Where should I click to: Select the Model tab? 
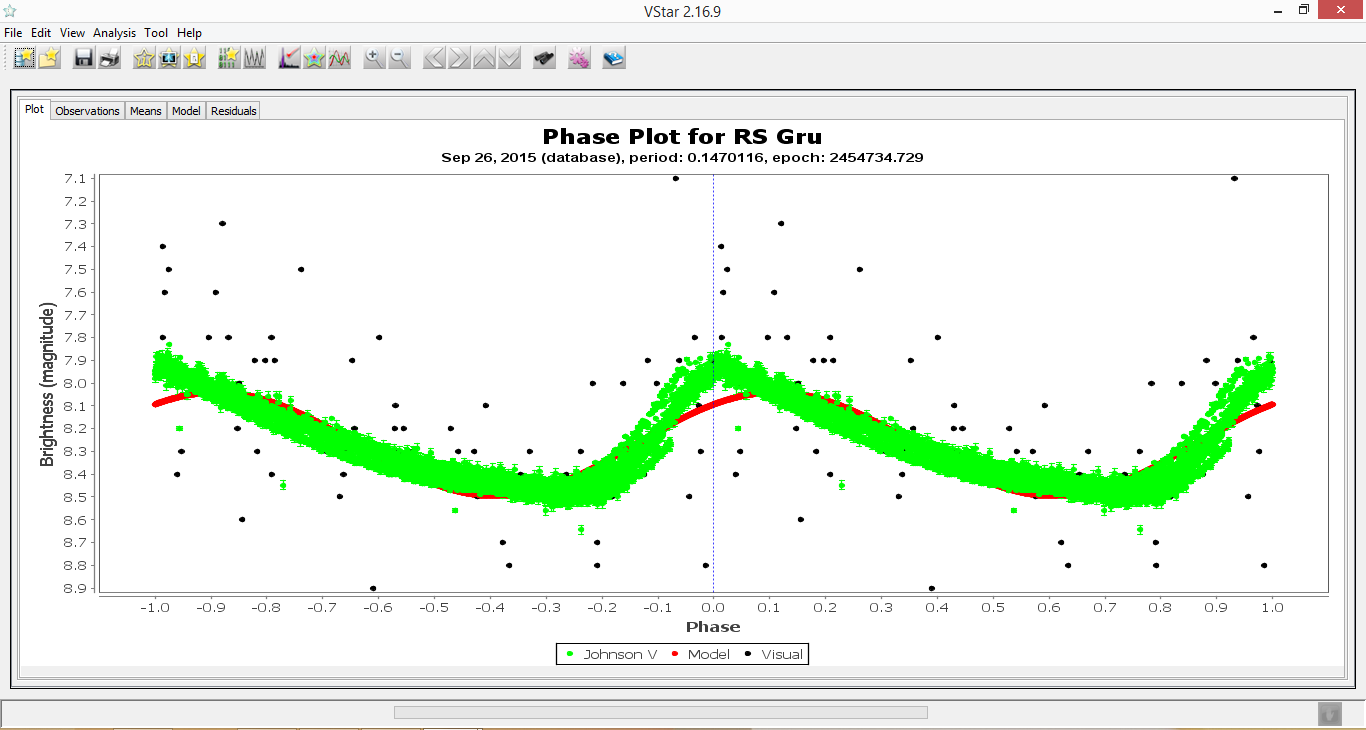(186, 111)
